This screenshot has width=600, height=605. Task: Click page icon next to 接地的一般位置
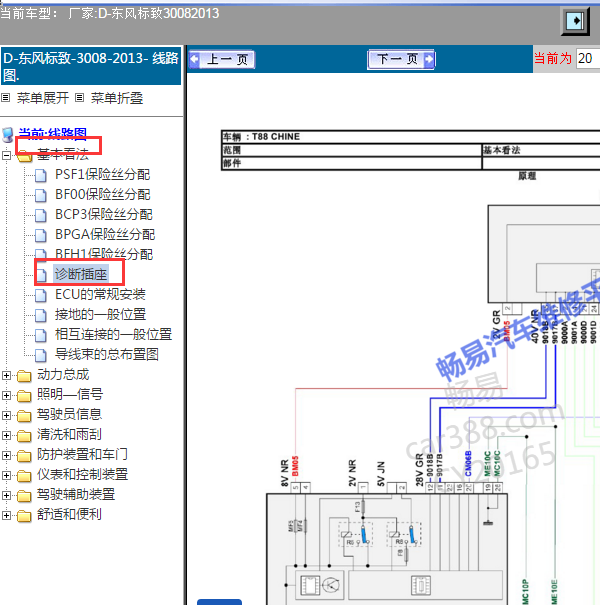pos(41,316)
